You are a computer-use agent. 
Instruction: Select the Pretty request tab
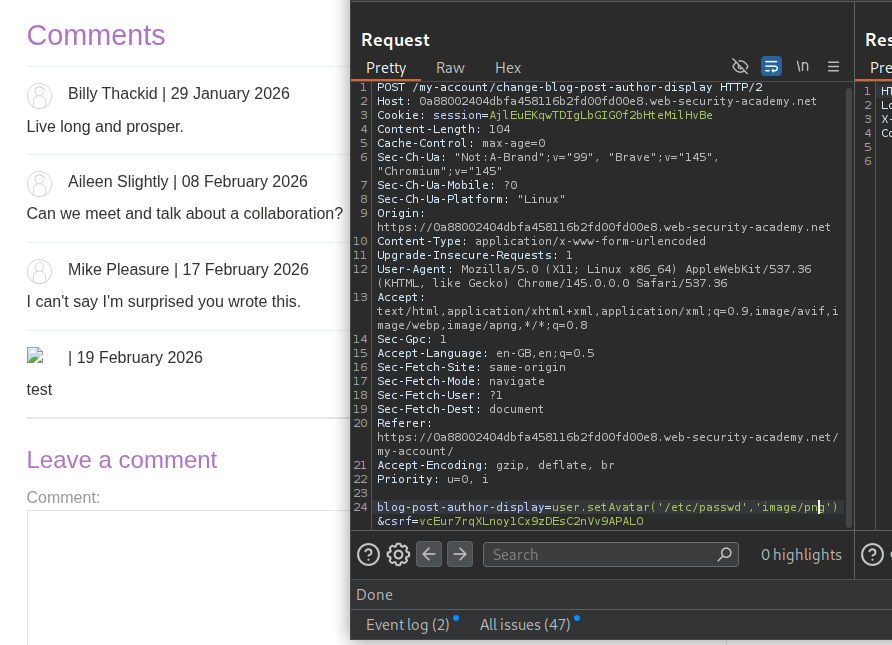click(386, 68)
